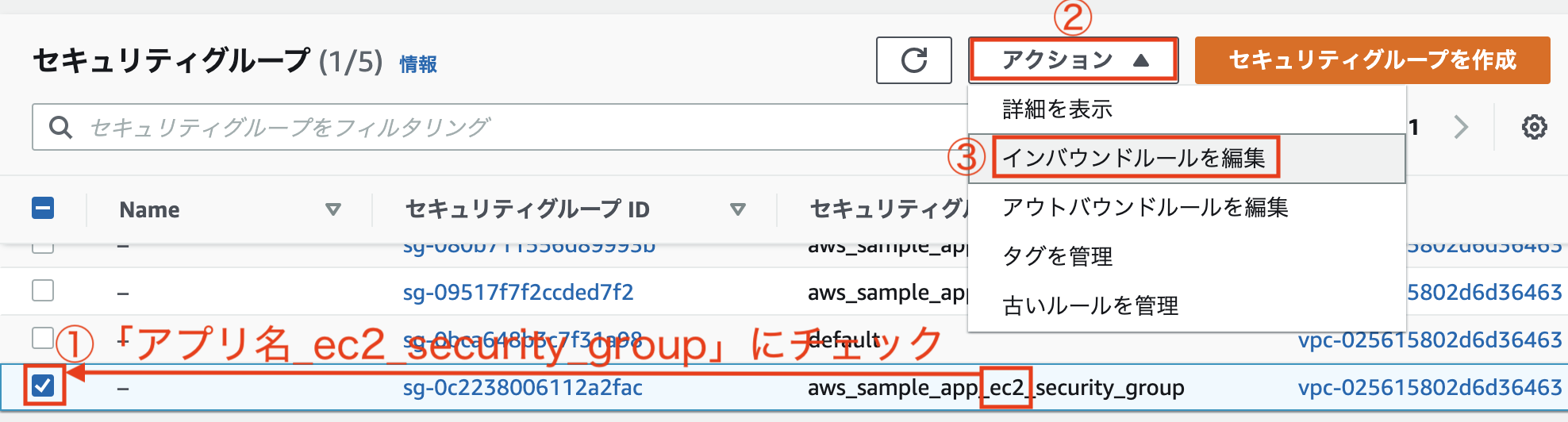Viewport: 1568px width, 422px height.
Task: Check the sg-09517f7f2ccded7f2 row checkbox
Action: click(43, 290)
